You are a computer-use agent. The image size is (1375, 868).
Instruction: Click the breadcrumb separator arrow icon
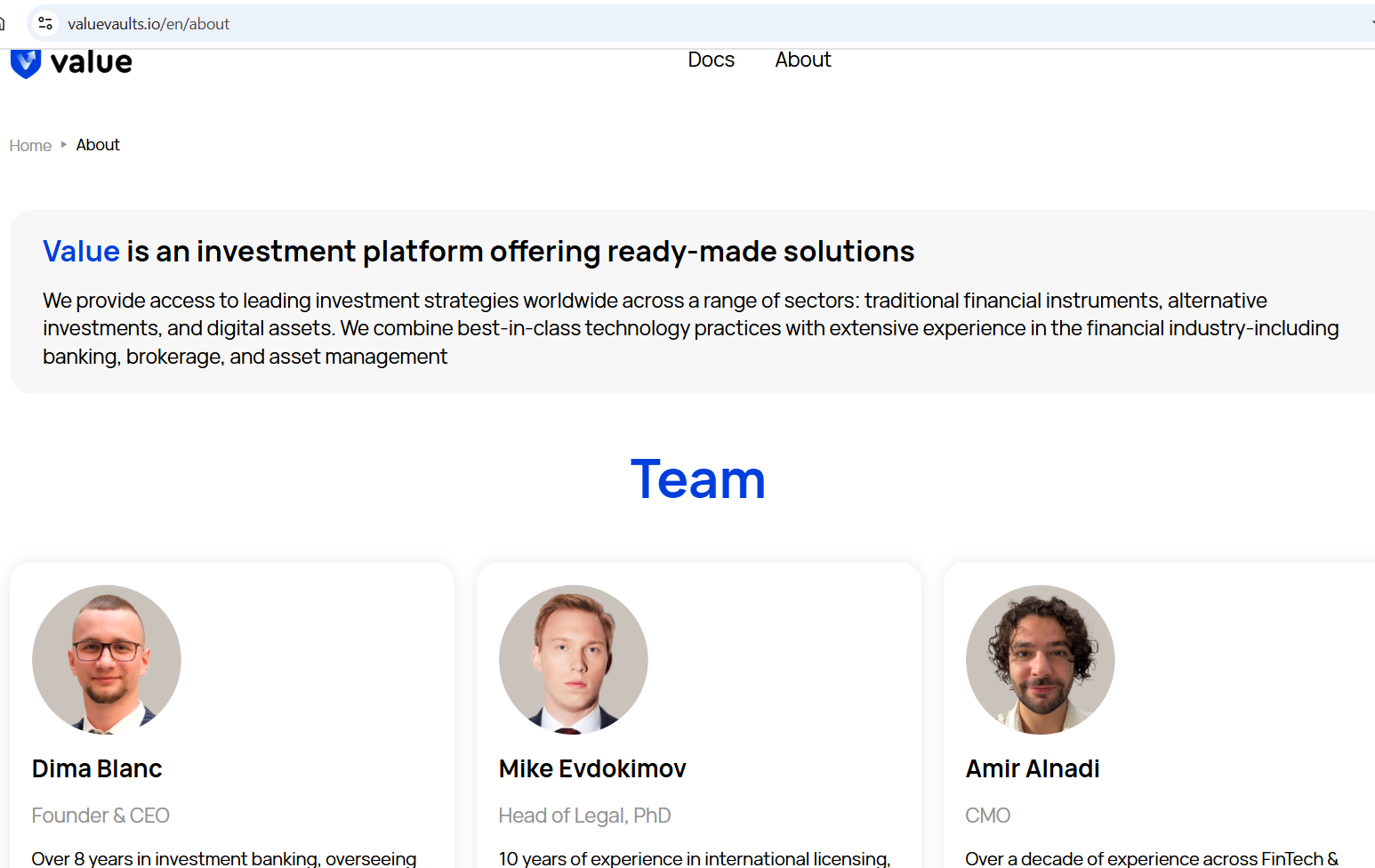(64, 144)
